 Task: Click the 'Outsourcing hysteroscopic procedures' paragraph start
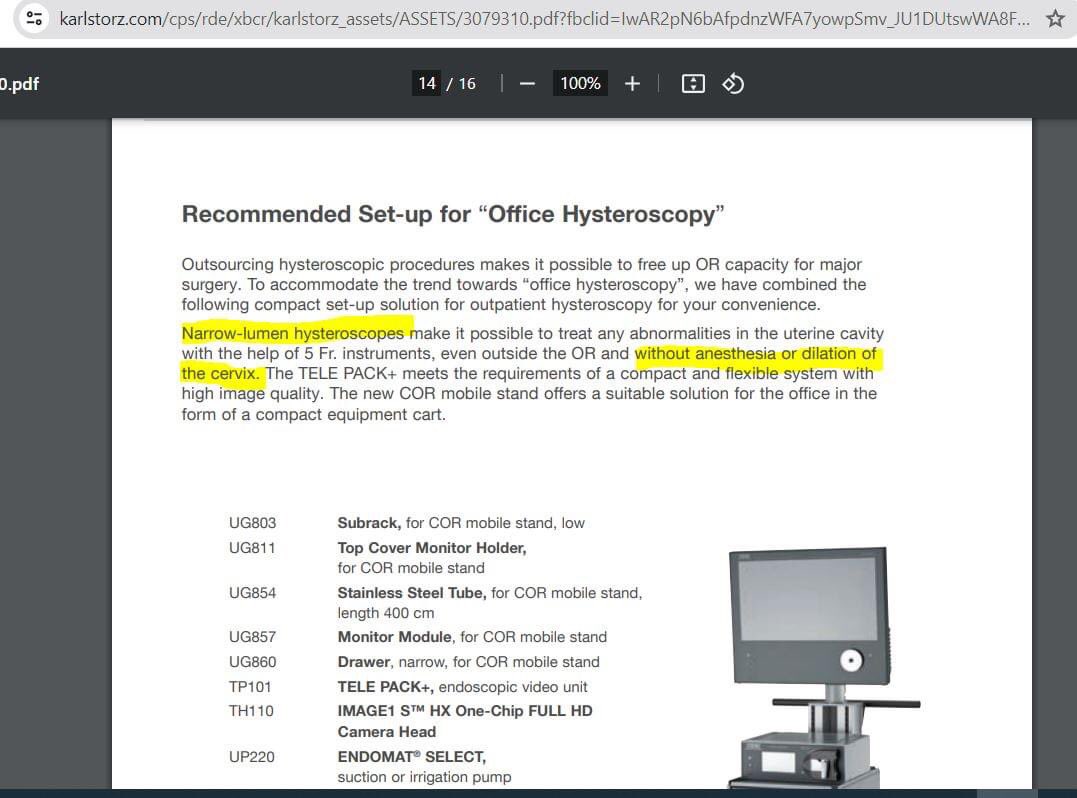[328, 264]
